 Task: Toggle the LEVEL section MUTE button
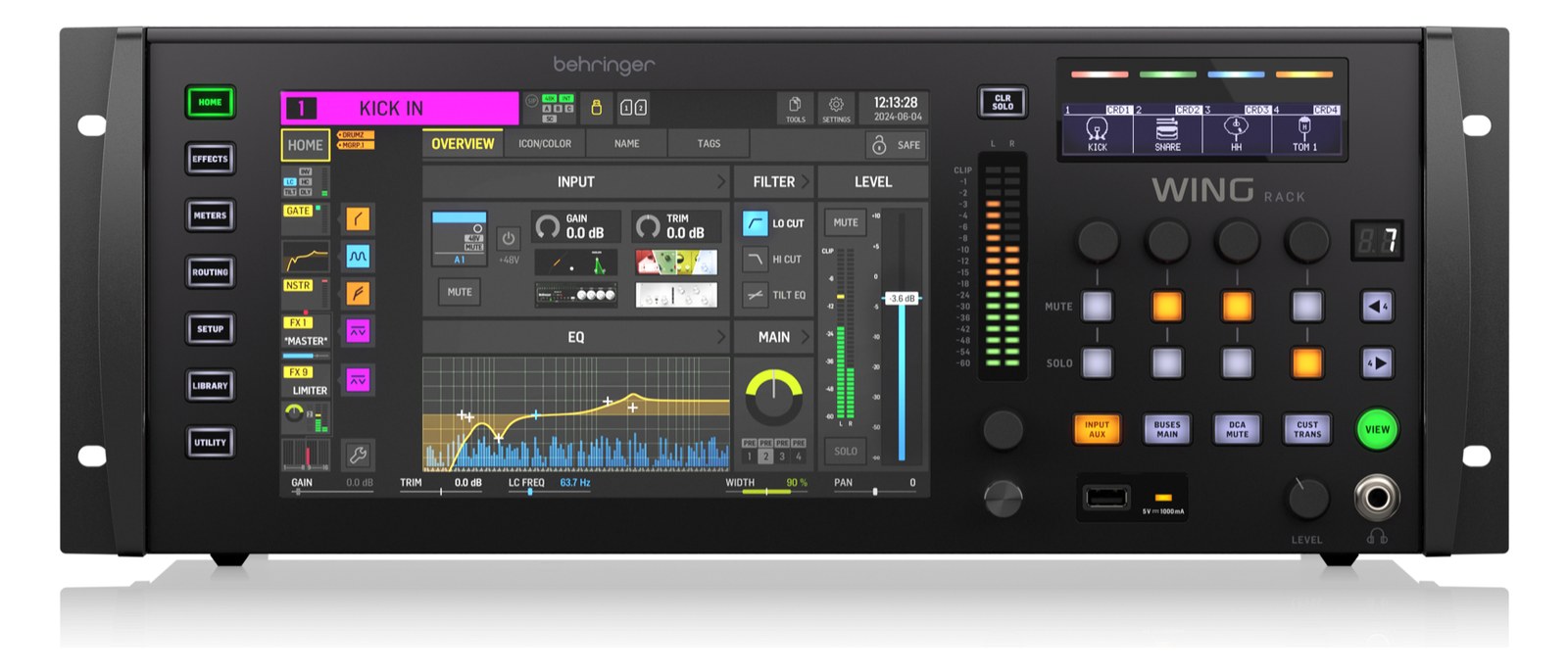click(846, 222)
